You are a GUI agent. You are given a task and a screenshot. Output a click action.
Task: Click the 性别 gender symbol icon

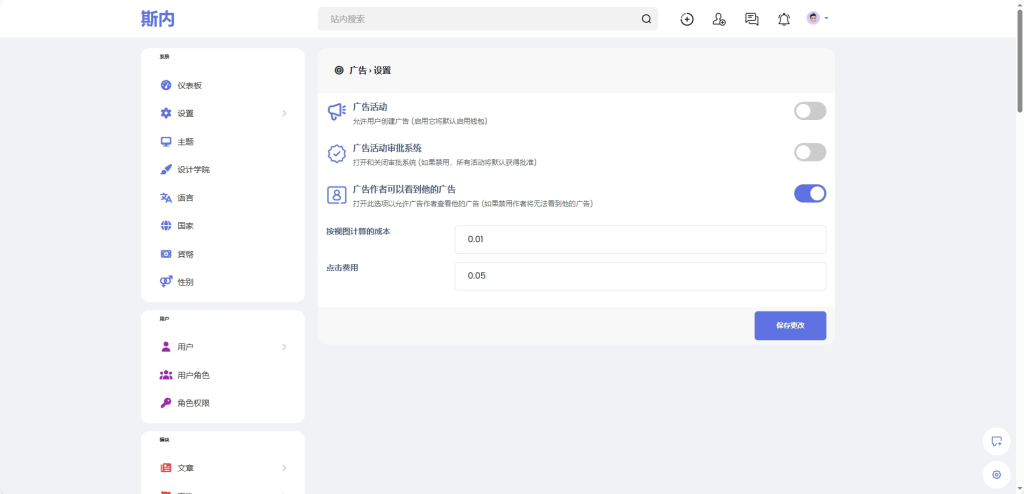(x=166, y=282)
